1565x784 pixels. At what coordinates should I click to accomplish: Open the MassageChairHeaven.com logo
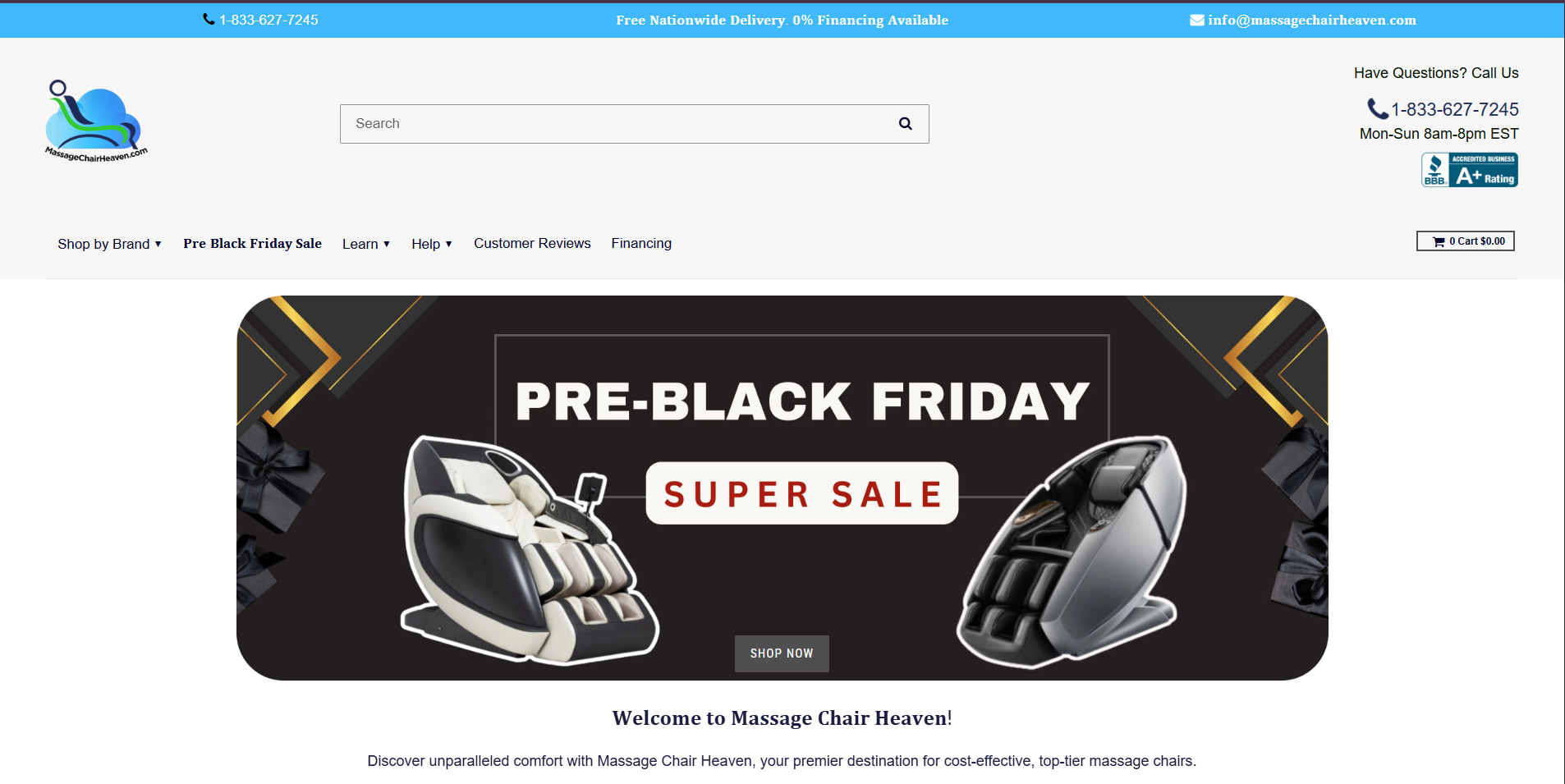click(96, 121)
